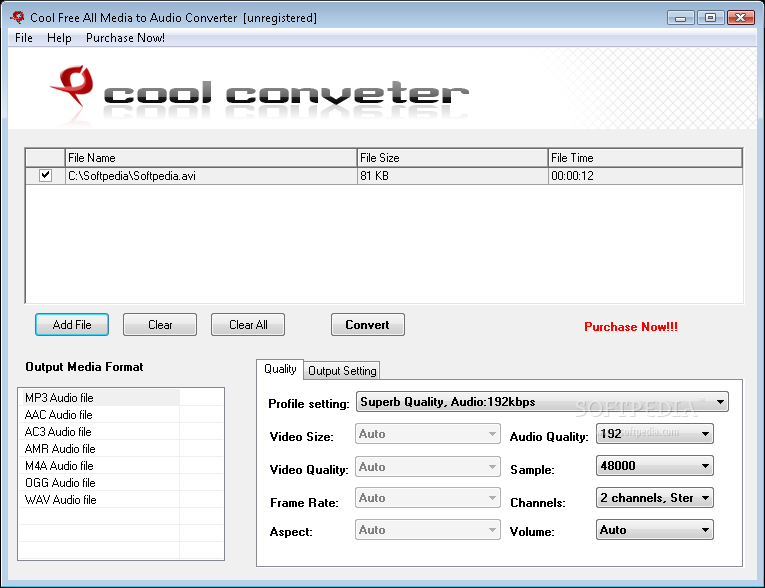Click the cool converter logo emblem
Screen dimensions: 765x588
(73, 86)
